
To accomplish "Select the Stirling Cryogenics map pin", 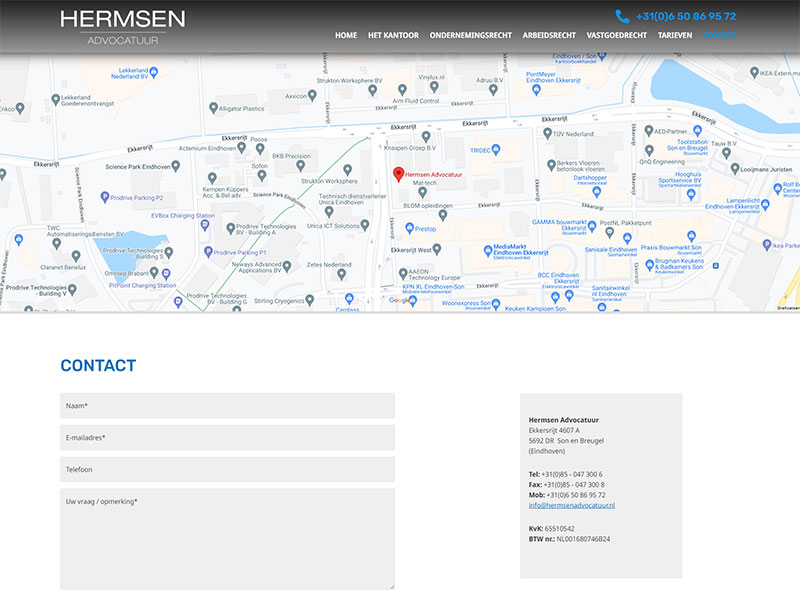I will coord(309,300).
